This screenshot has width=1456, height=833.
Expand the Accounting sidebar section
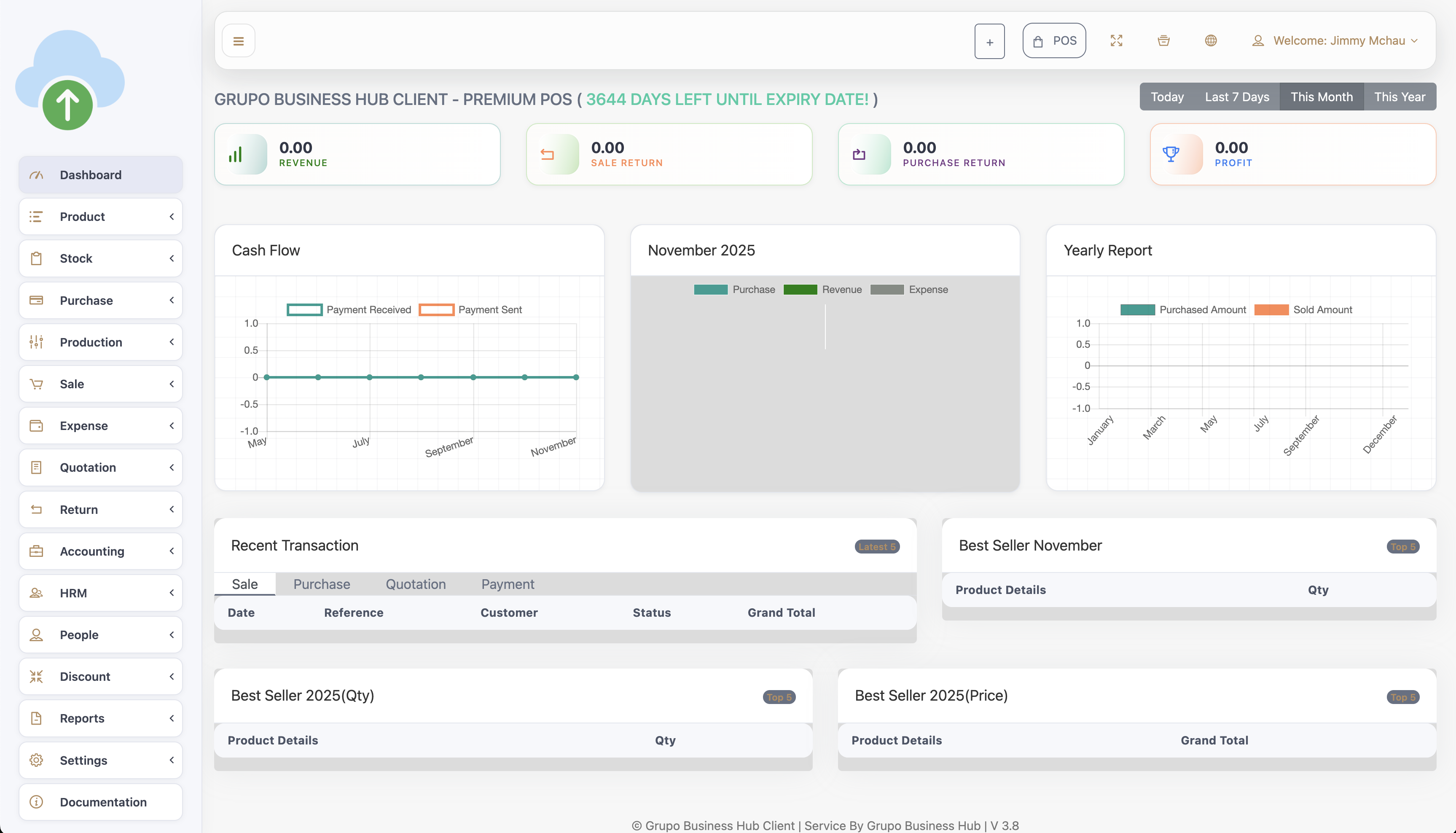tap(101, 551)
